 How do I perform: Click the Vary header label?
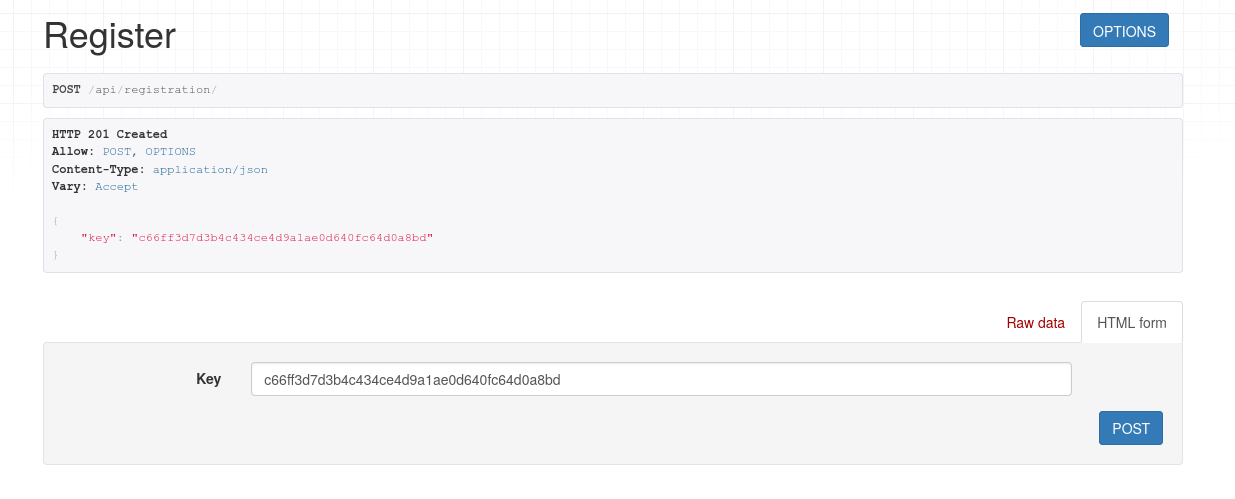coord(69,187)
